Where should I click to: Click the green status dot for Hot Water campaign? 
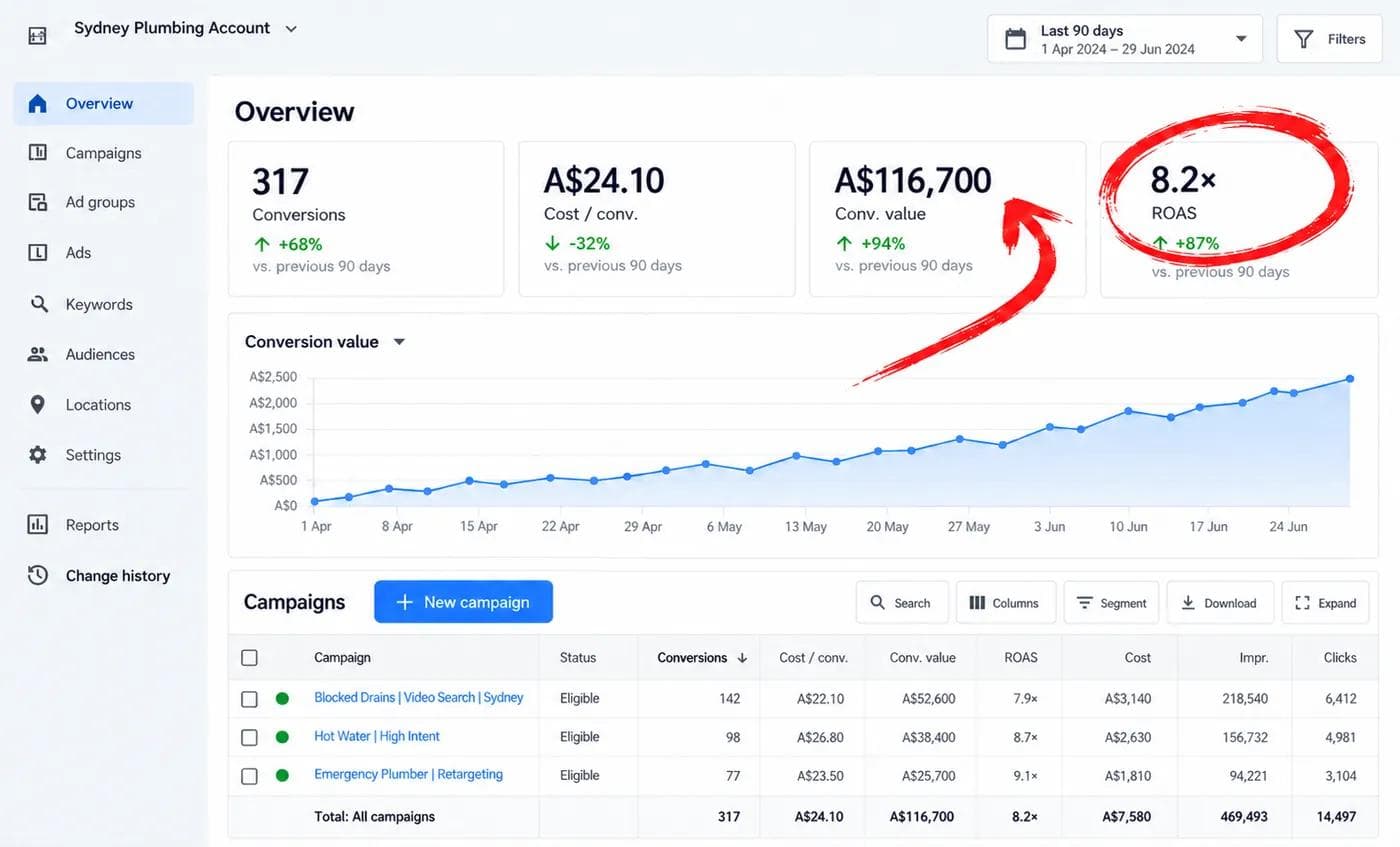[x=282, y=737]
